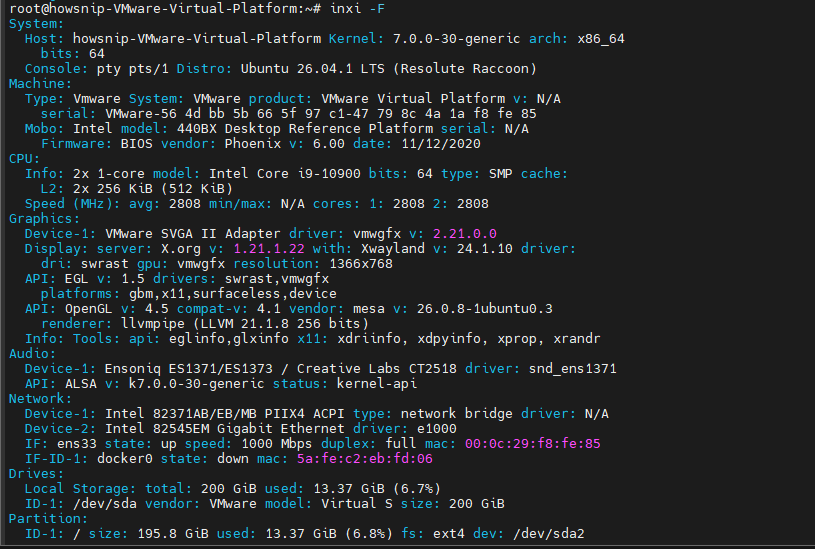Click "(Resolute Raccoon)" codename text
The width and height of the screenshot is (815, 549).
point(465,69)
